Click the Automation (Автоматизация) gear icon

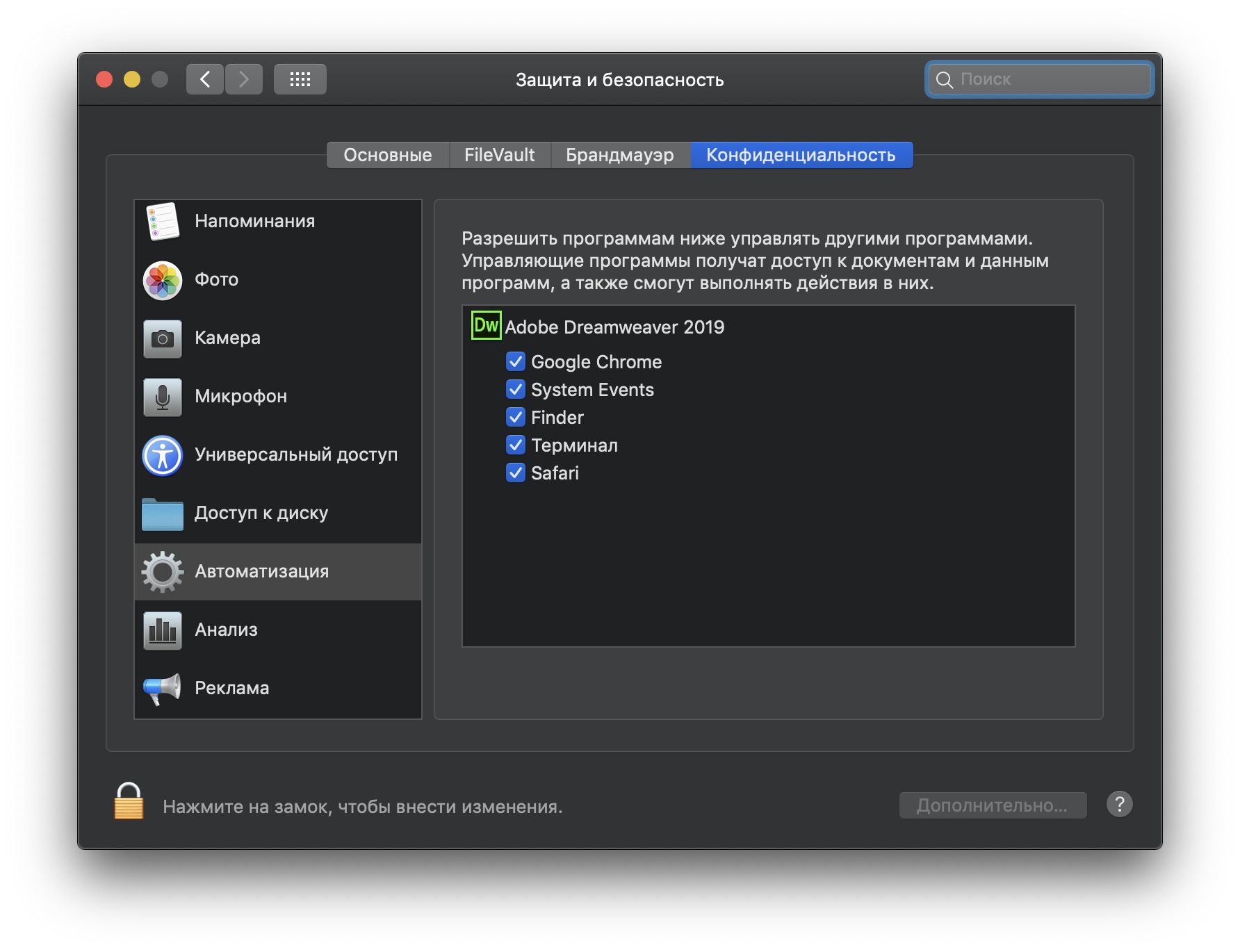click(163, 572)
